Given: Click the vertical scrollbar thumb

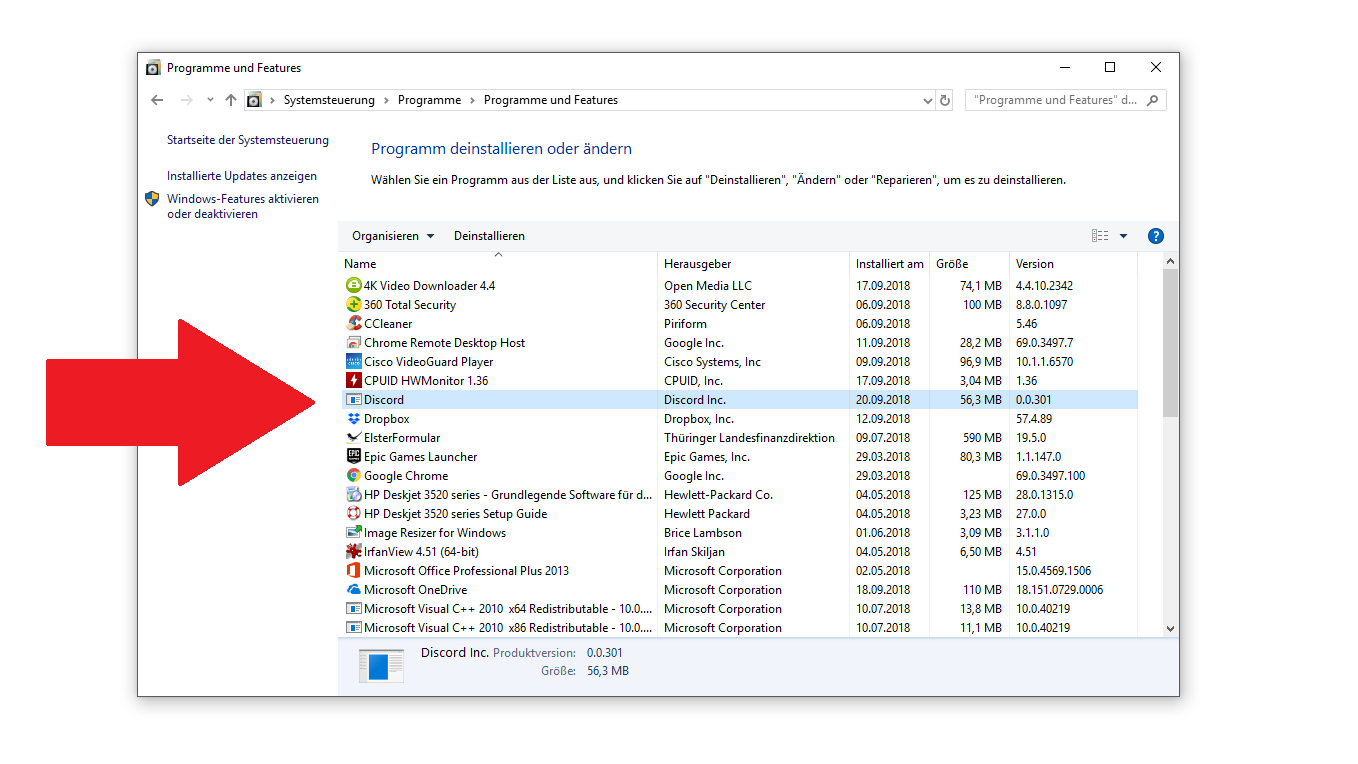Looking at the screenshot, I should click(1171, 343).
